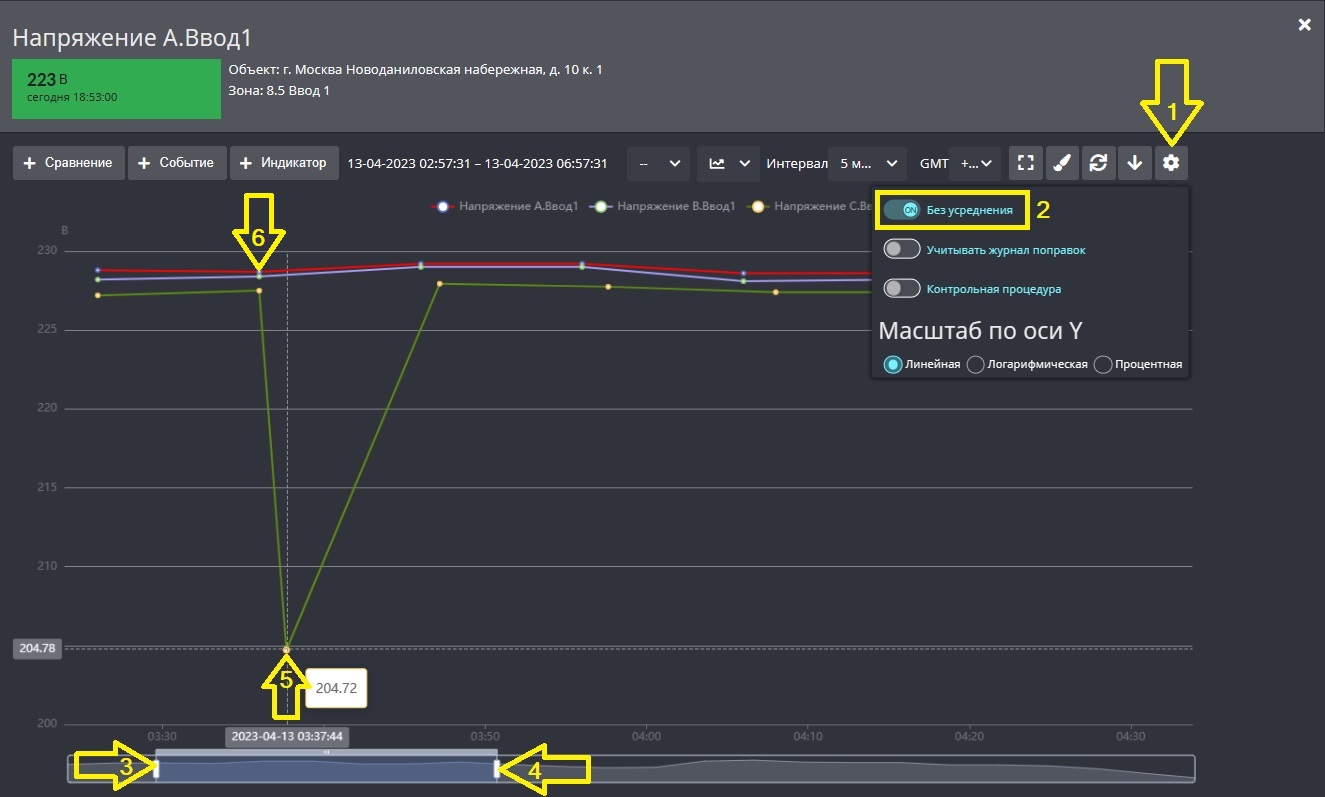Toggle the "Без усреднения" switch
The height and width of the screenshot is (797, 1325).
(902, 210)
